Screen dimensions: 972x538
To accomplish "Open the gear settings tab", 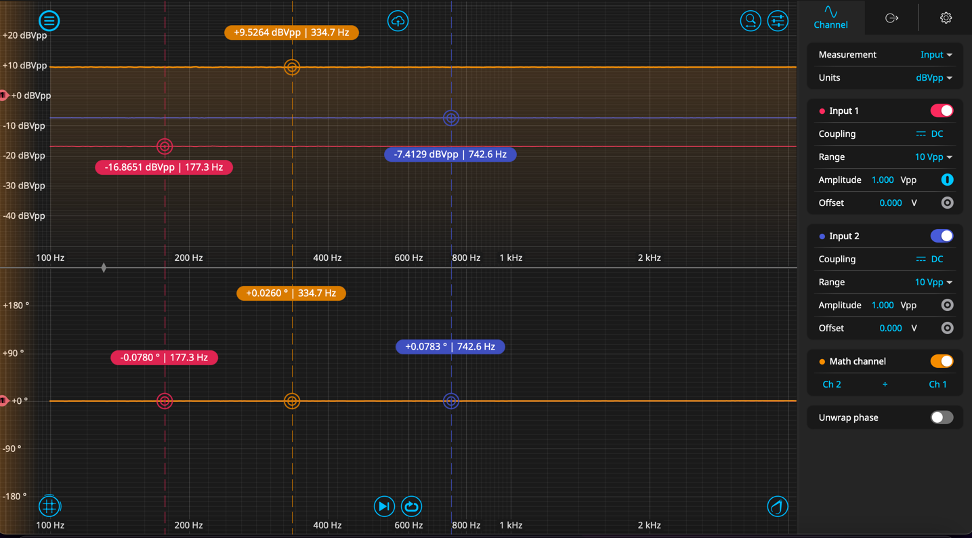I will point(945,18).
